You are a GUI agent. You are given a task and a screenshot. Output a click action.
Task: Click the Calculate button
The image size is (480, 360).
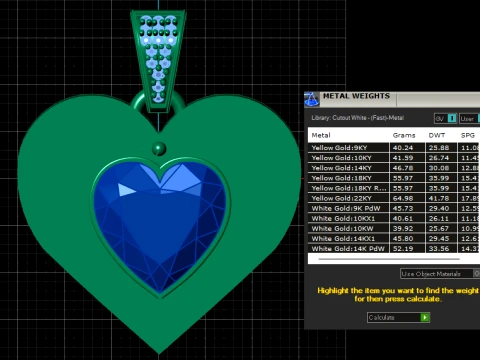pyautogui.click(x=398, y=317)
